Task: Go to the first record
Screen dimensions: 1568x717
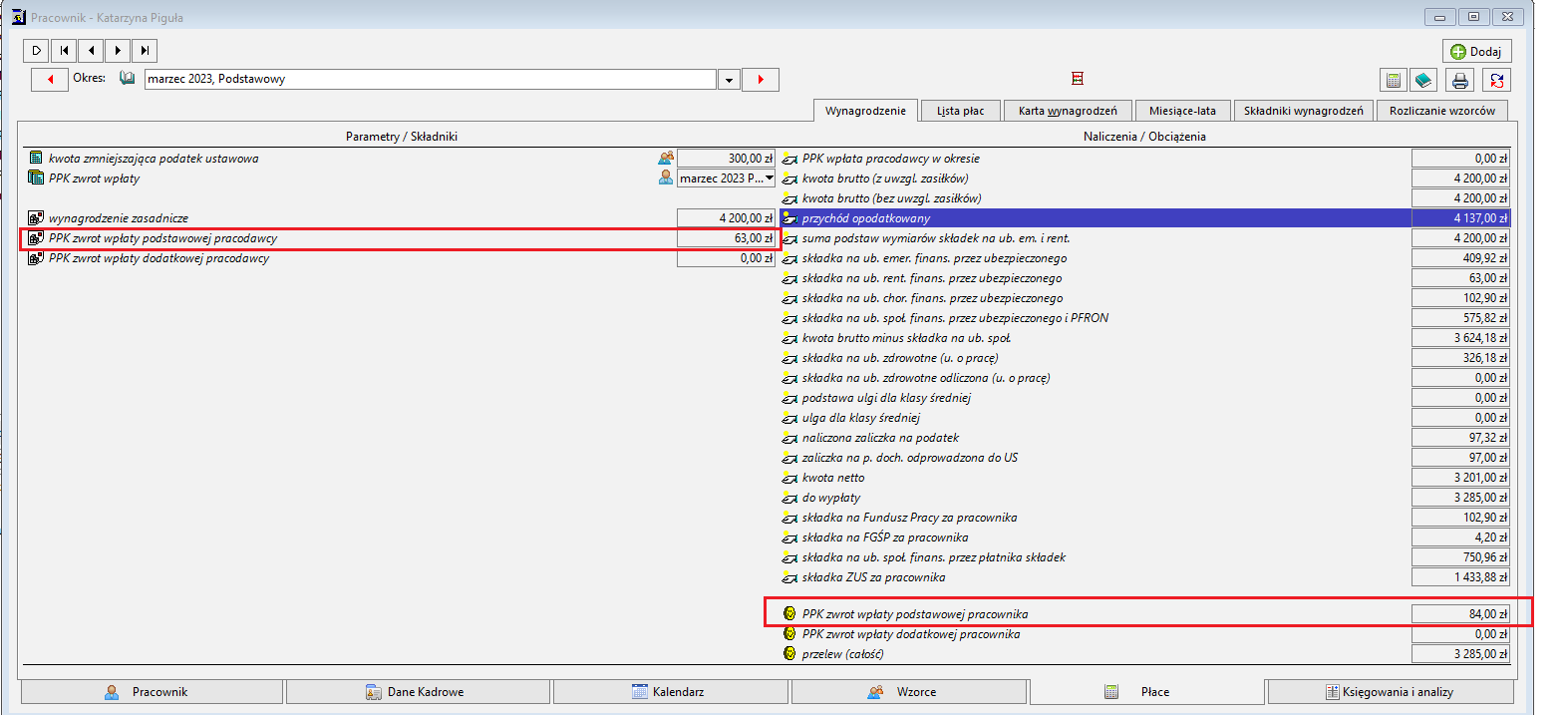Action: (x=64, y=50)
